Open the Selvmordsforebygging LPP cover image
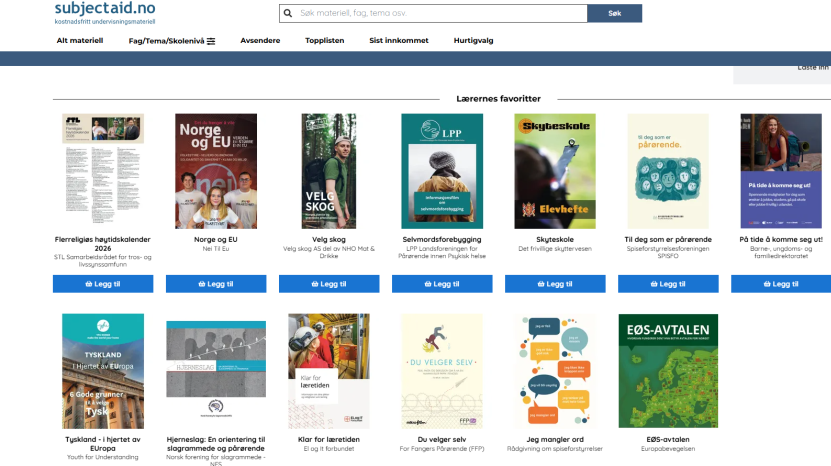The image size is (831, 466). coord(441,170)
